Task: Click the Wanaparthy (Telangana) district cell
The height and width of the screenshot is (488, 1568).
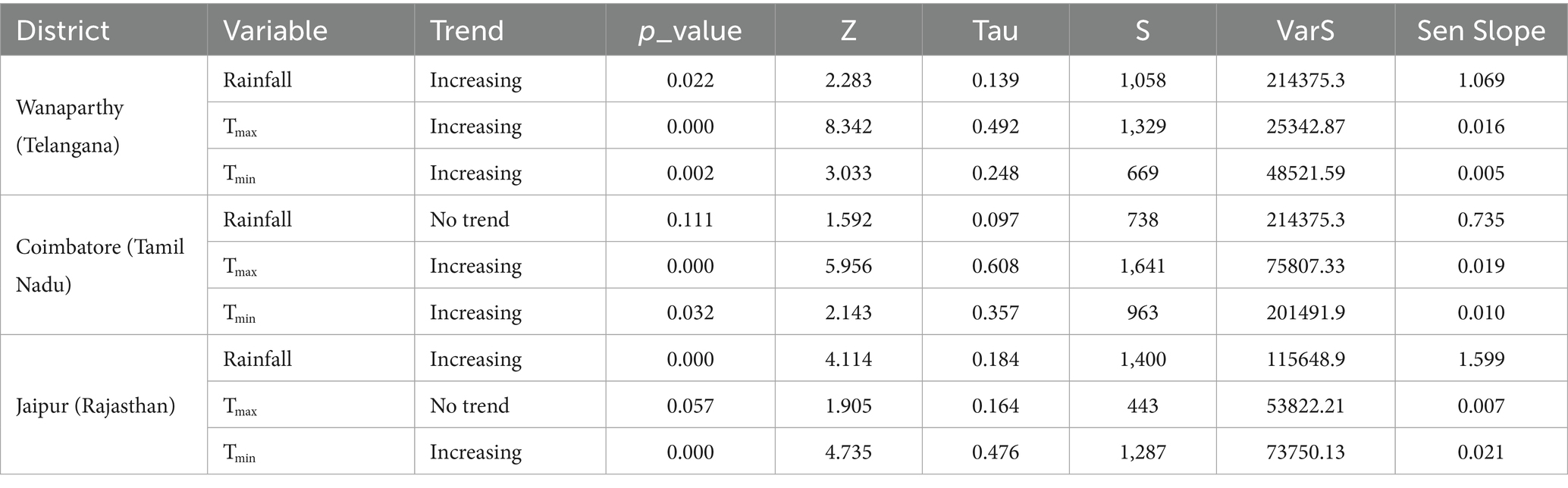Action: pyautogui.click(x=70, y=126)
